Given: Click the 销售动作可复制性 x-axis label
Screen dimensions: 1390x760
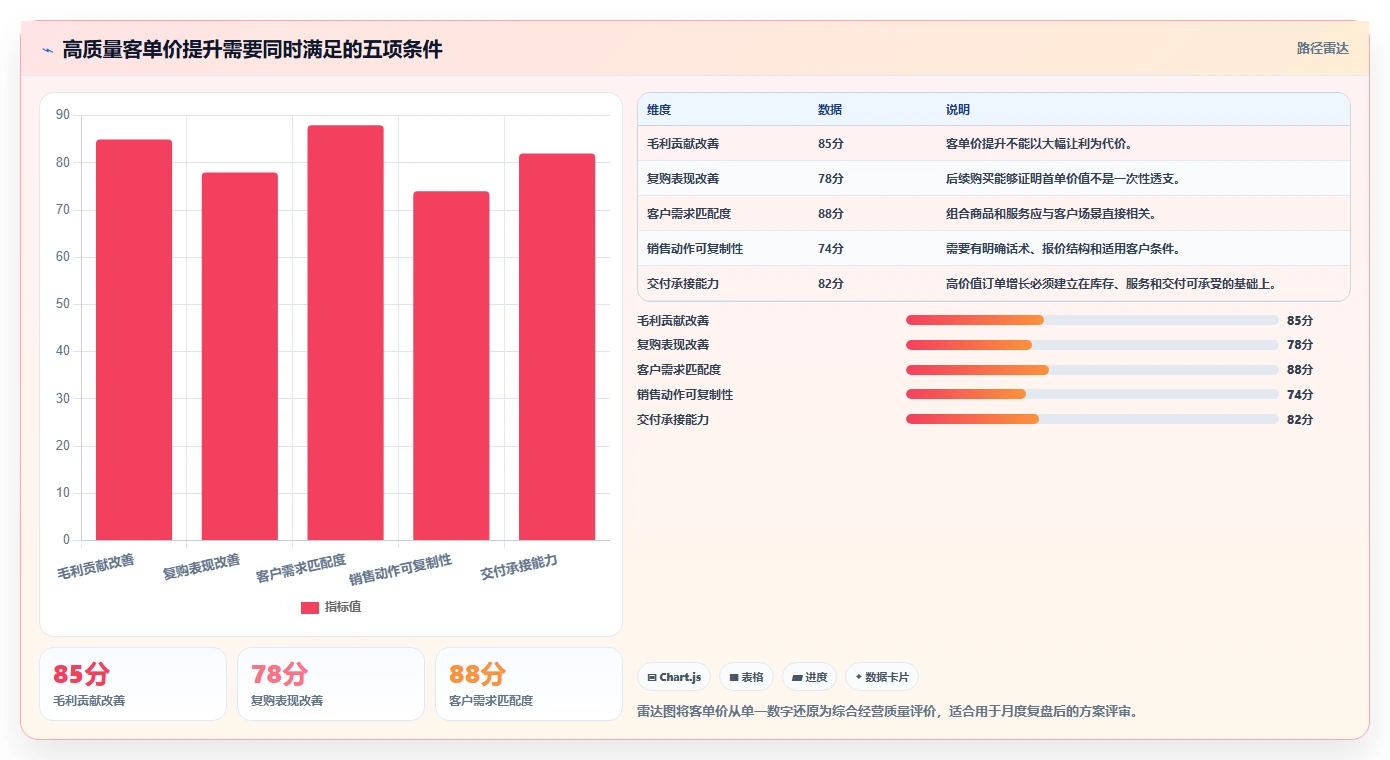Looking at the screenshot, I should [400, 570].
